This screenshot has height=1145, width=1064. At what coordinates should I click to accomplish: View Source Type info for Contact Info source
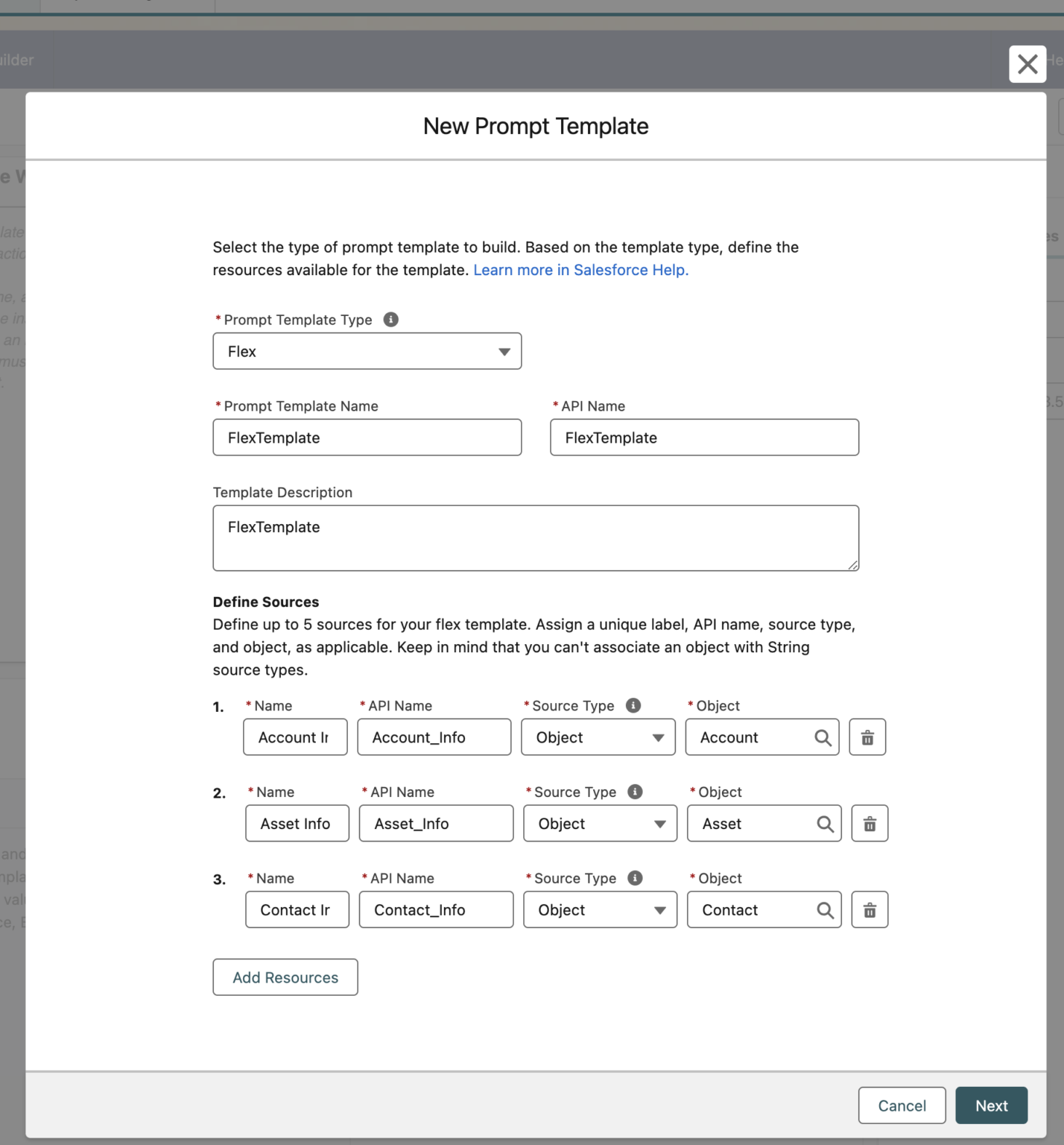click(x=636, y=878)
